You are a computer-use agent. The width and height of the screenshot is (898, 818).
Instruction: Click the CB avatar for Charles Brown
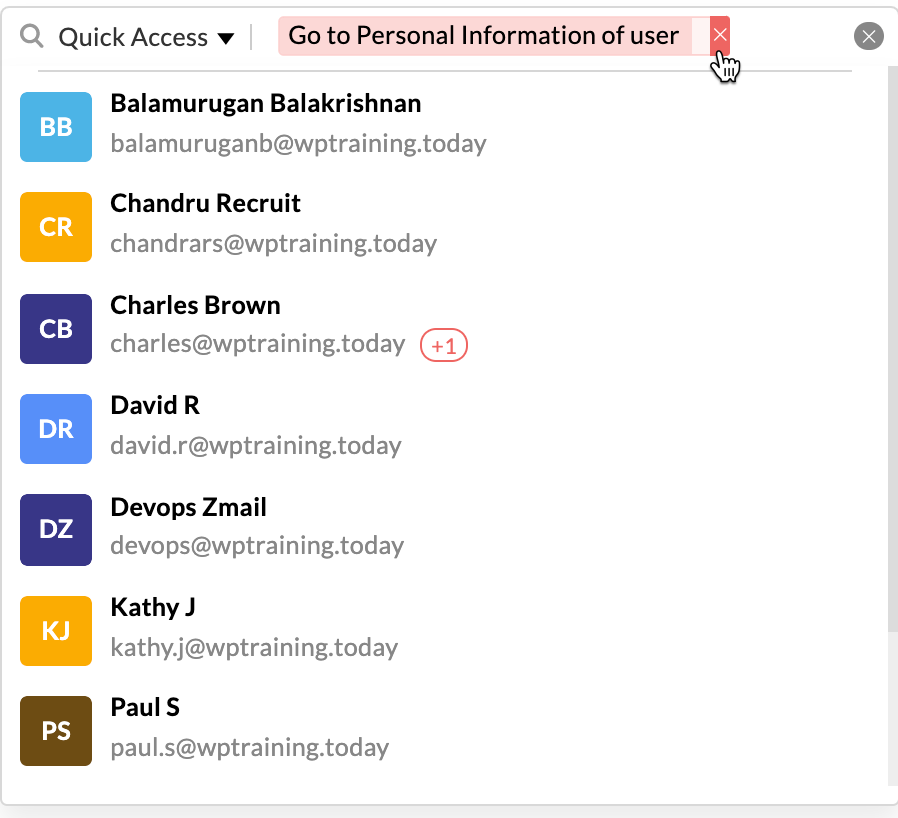coord(56,328)
